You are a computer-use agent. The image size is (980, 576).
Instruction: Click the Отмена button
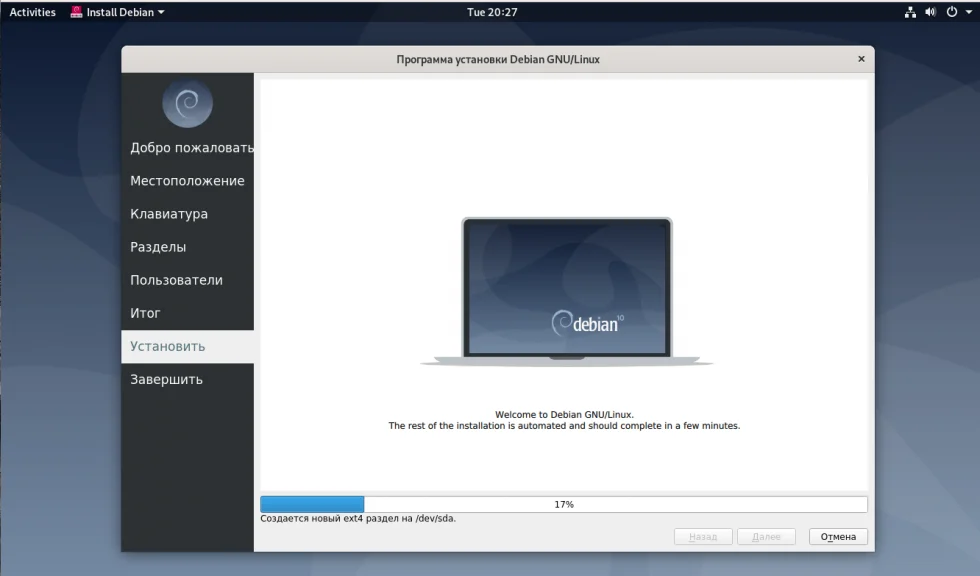click(x=838, y=537)
